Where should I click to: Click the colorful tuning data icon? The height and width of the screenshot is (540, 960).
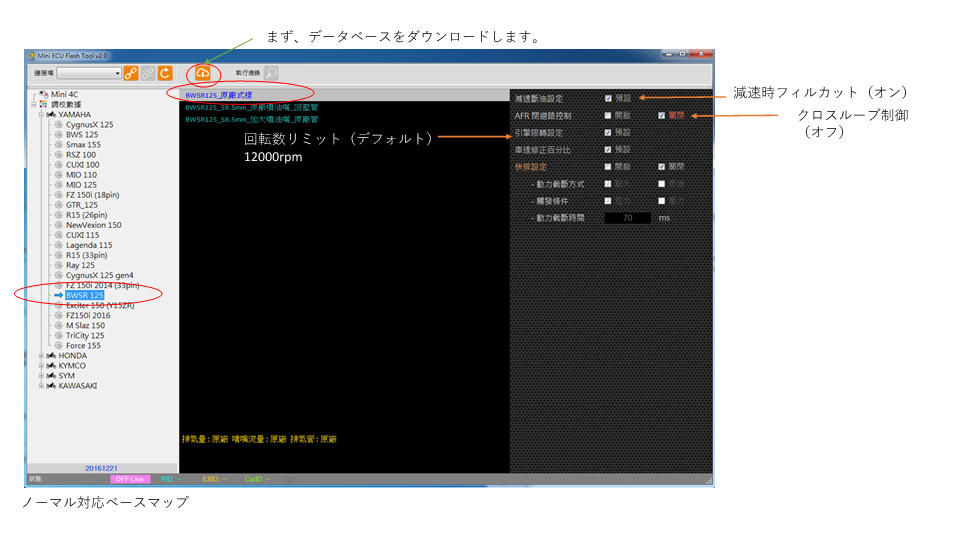43,104
